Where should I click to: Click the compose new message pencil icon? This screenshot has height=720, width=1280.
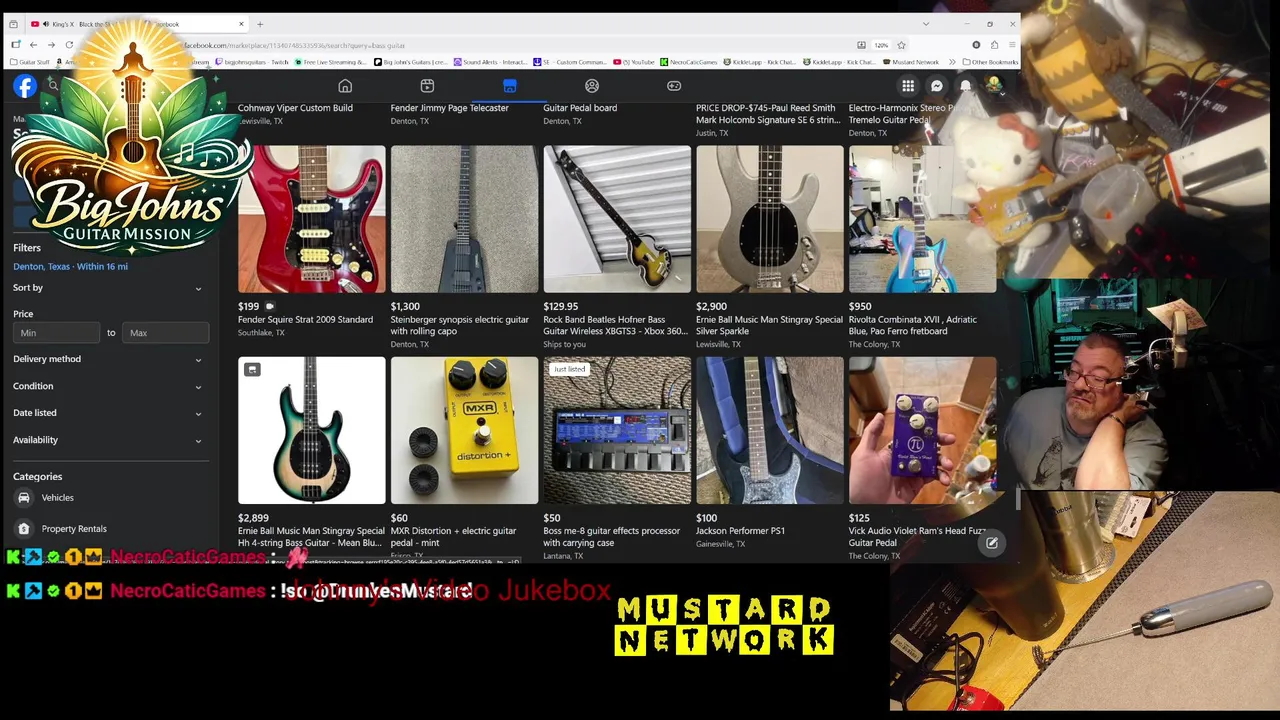click(992, 543)
